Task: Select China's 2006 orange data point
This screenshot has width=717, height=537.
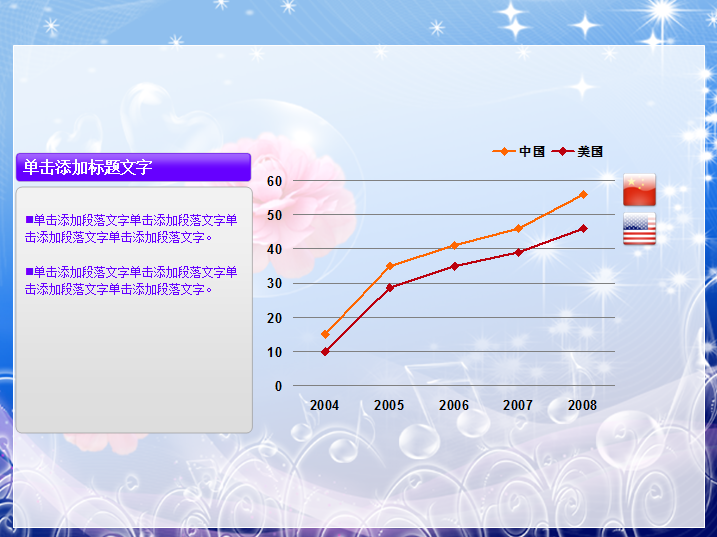Action: click(454, 245)
